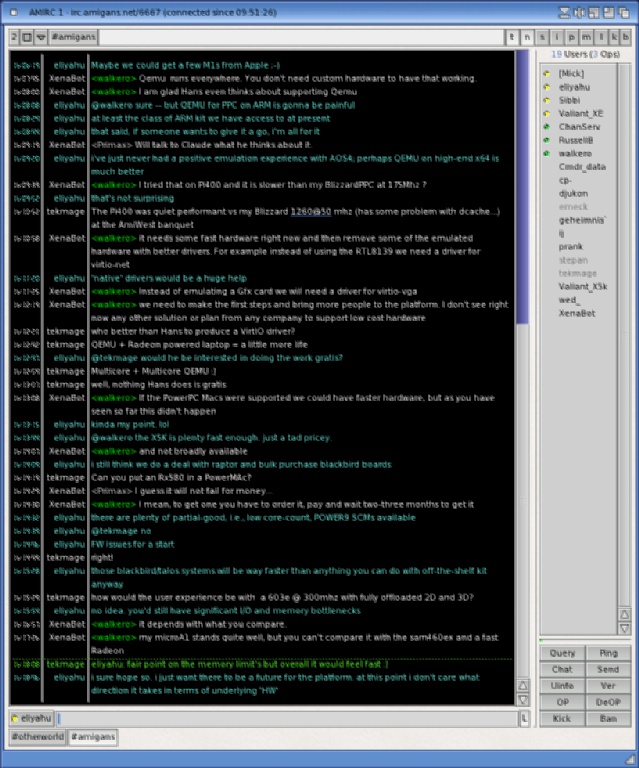Click the "L" button beside the input field
The height and width of the screenshot is (768, 639).
[x=524, y=719]
